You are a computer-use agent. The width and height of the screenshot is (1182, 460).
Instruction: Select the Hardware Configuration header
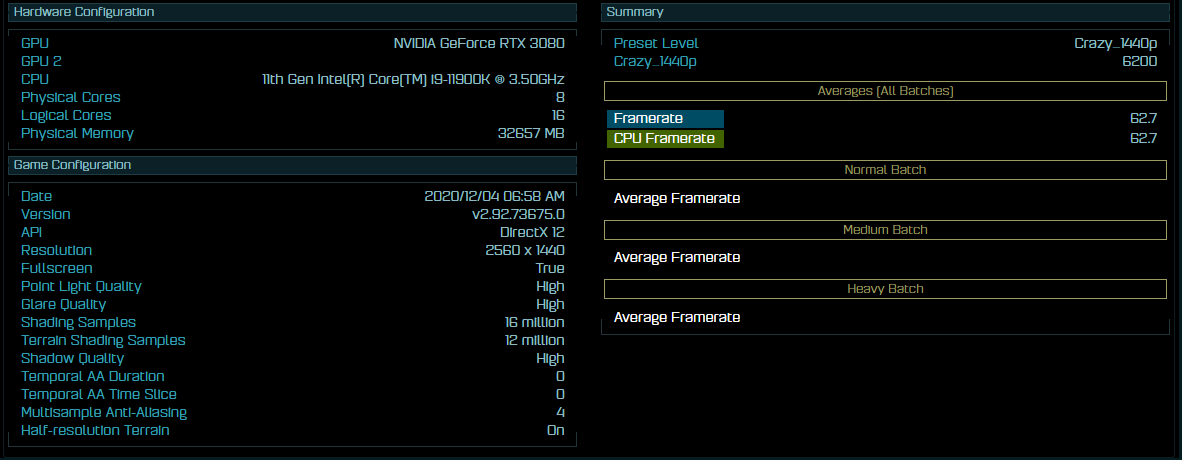tap(292, 12)
